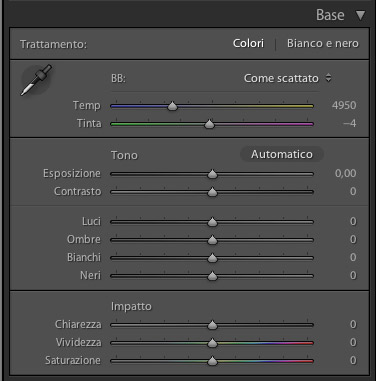Screen dimensions: 376x381
Task: Click the Contrasto slider handle
Action: click(x=212, y=192)
